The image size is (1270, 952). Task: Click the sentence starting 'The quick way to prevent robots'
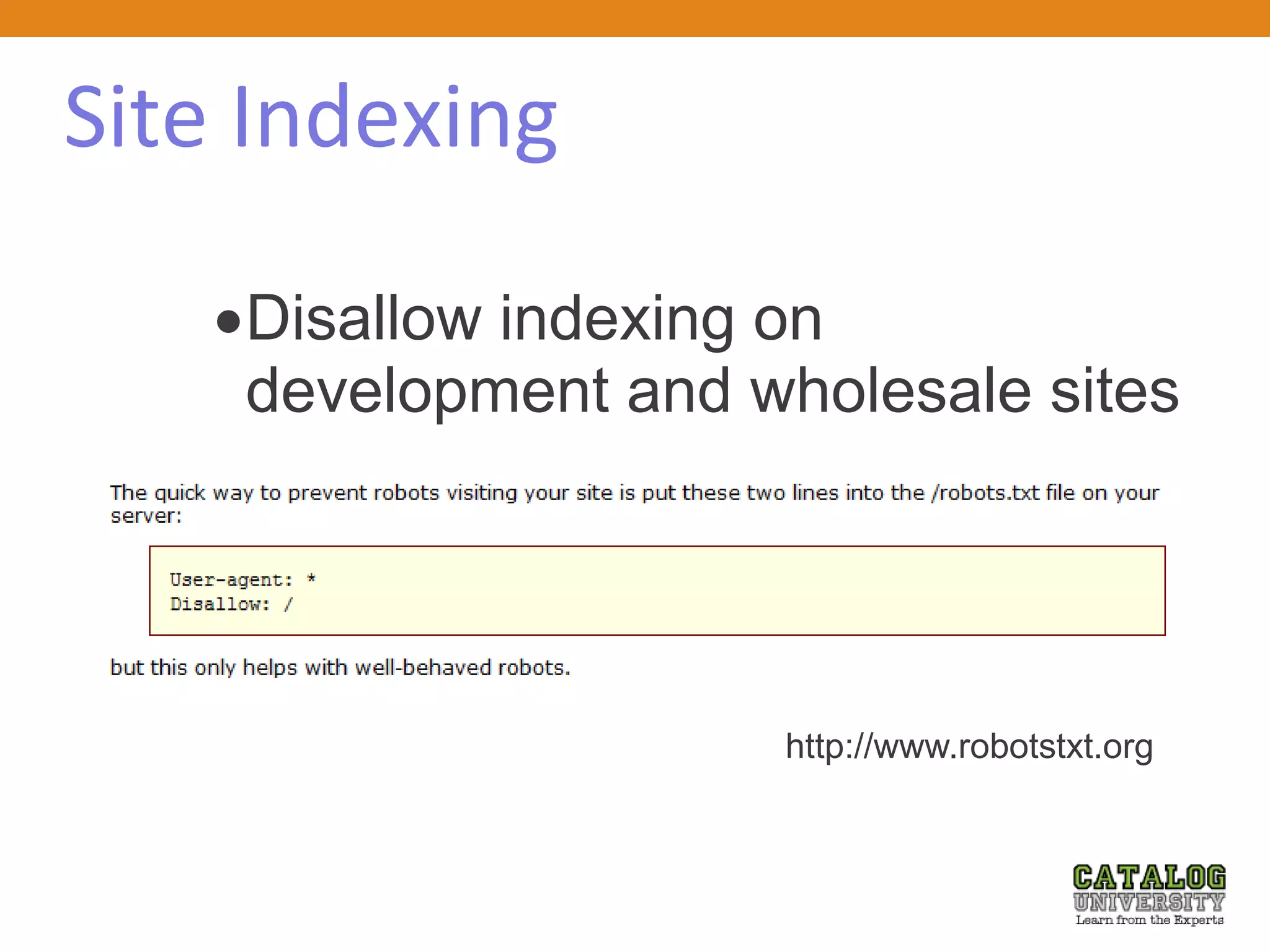(x=634, y=493)
